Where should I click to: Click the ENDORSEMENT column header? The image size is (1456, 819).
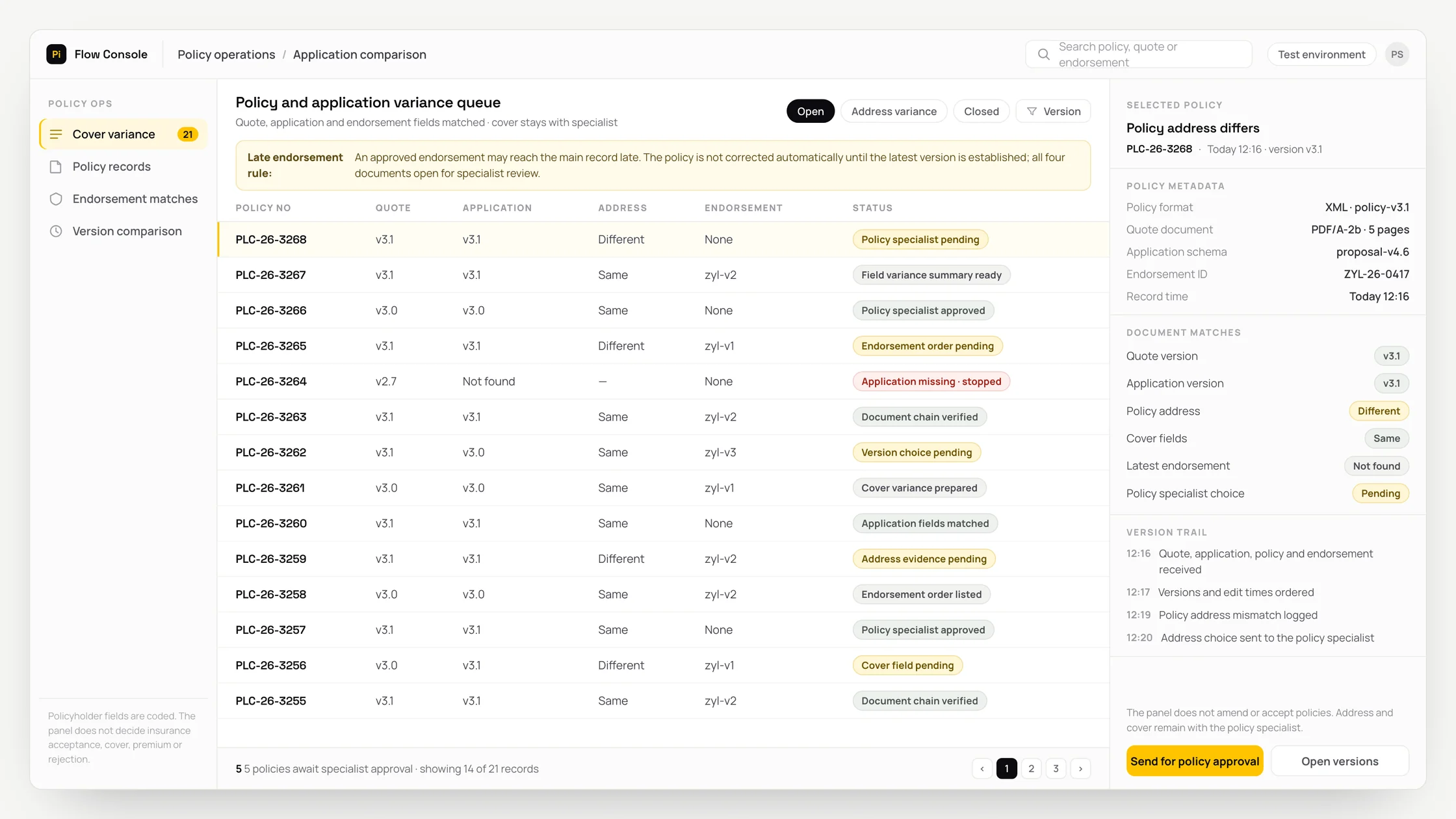click(743, 208)
